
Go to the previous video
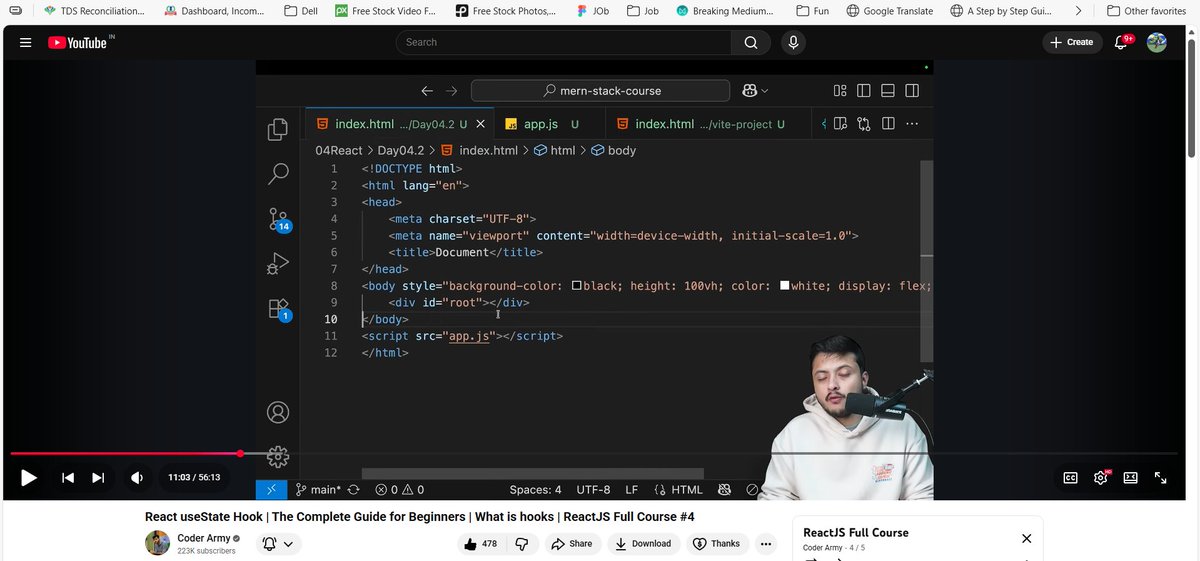point(68,478)
